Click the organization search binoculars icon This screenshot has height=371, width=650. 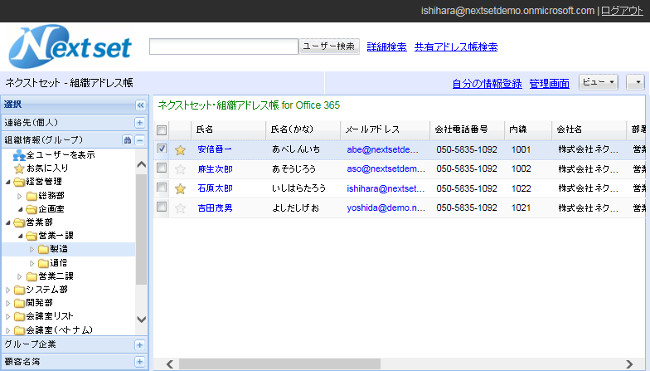(128, 140)
